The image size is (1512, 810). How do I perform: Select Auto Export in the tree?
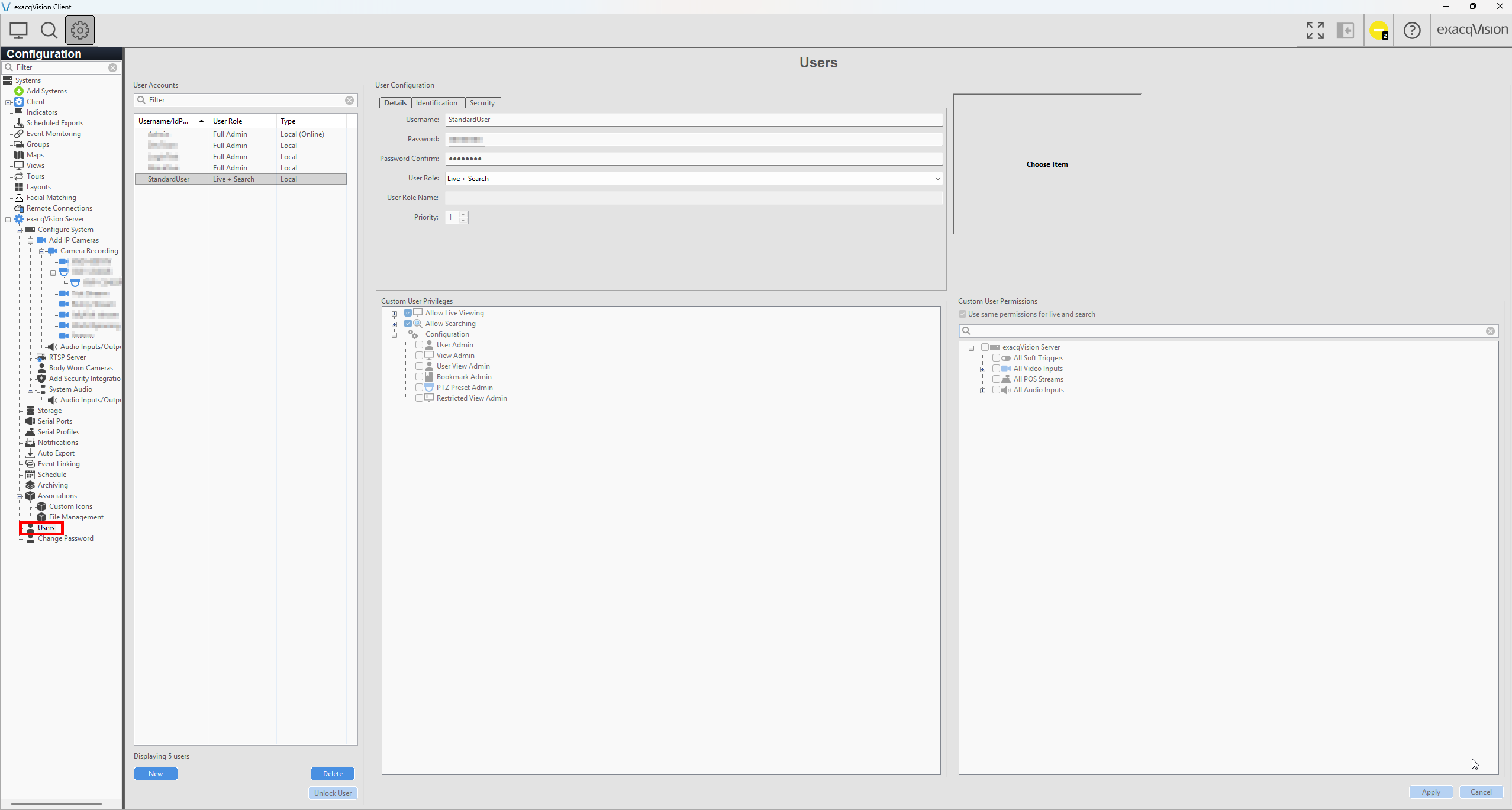click(x=56, y=453)
